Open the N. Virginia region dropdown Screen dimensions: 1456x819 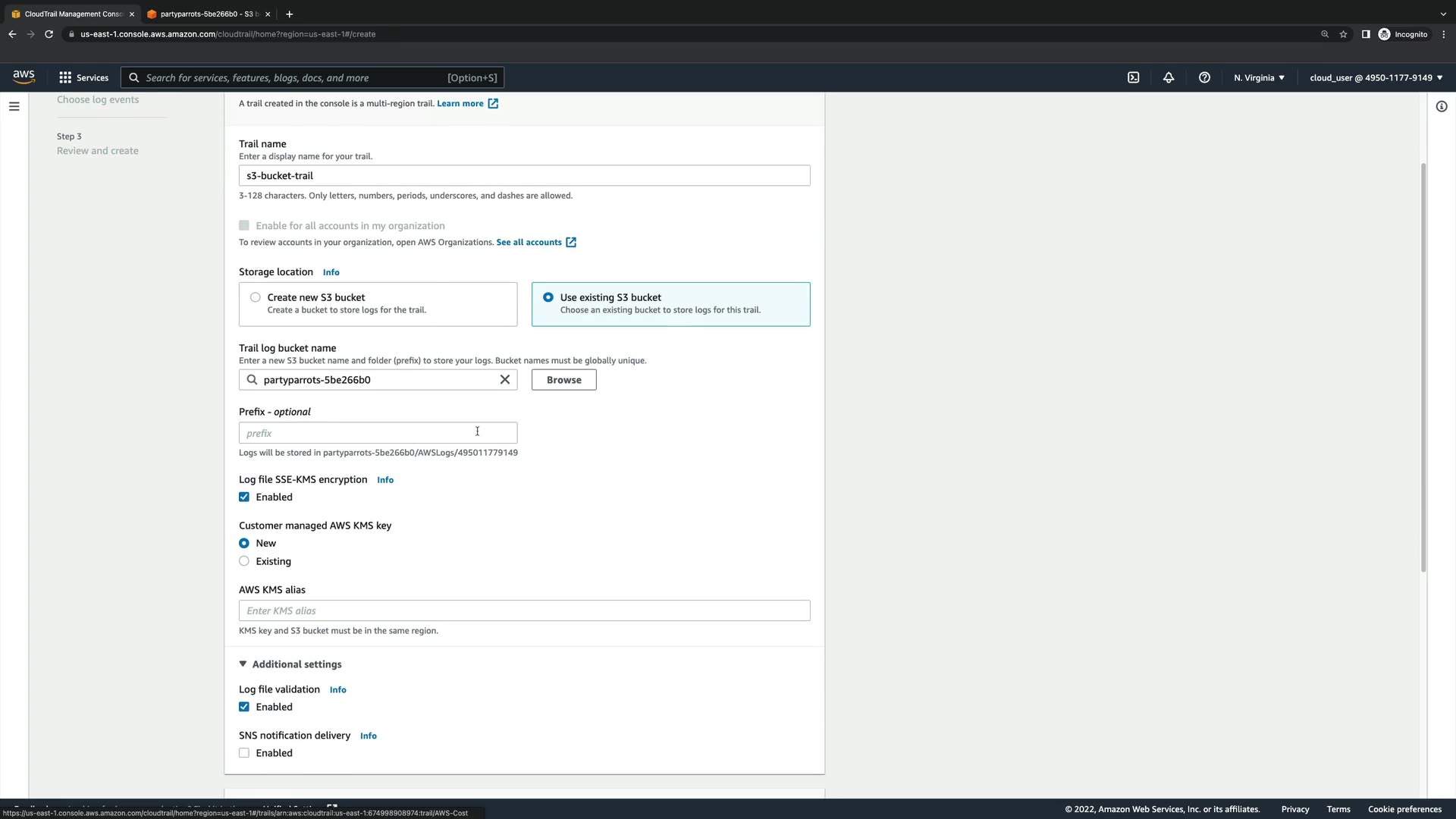point(1259,77)
